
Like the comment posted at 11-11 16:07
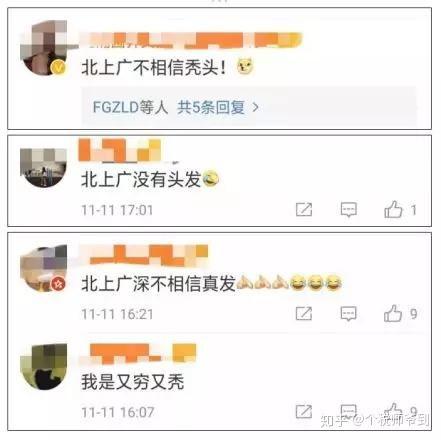[x=393, y=411]
